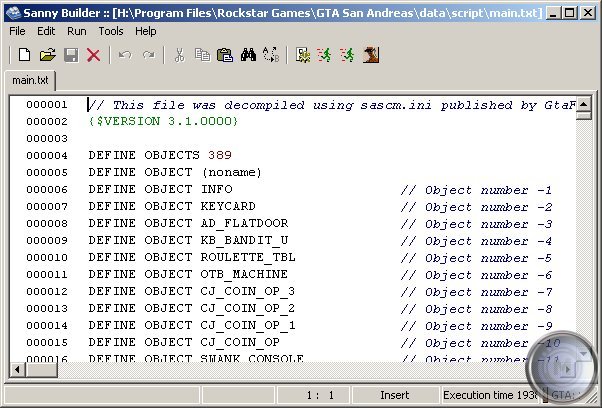
Task: Click the 'Execution time' status bar text
Action: (x=490, y=395)
